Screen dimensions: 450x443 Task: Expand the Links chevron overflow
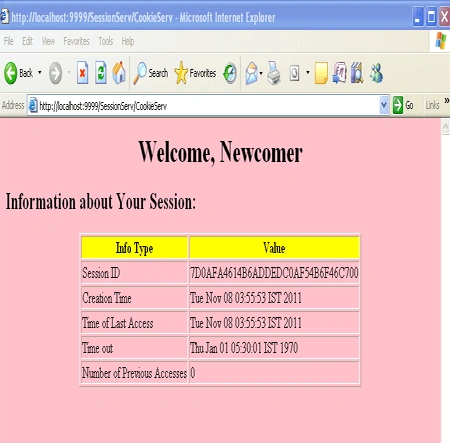point(447,100)
